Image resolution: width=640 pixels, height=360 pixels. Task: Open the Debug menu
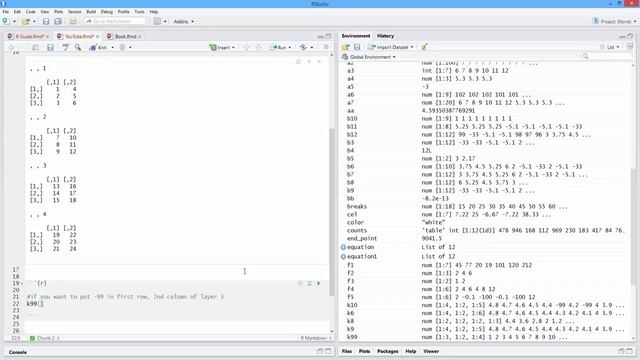coord(107,12)
